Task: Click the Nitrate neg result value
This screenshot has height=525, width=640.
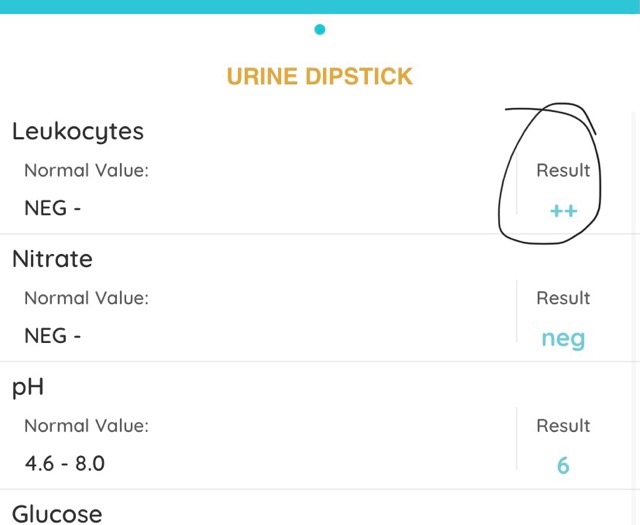Action: [x=563, y=339]
